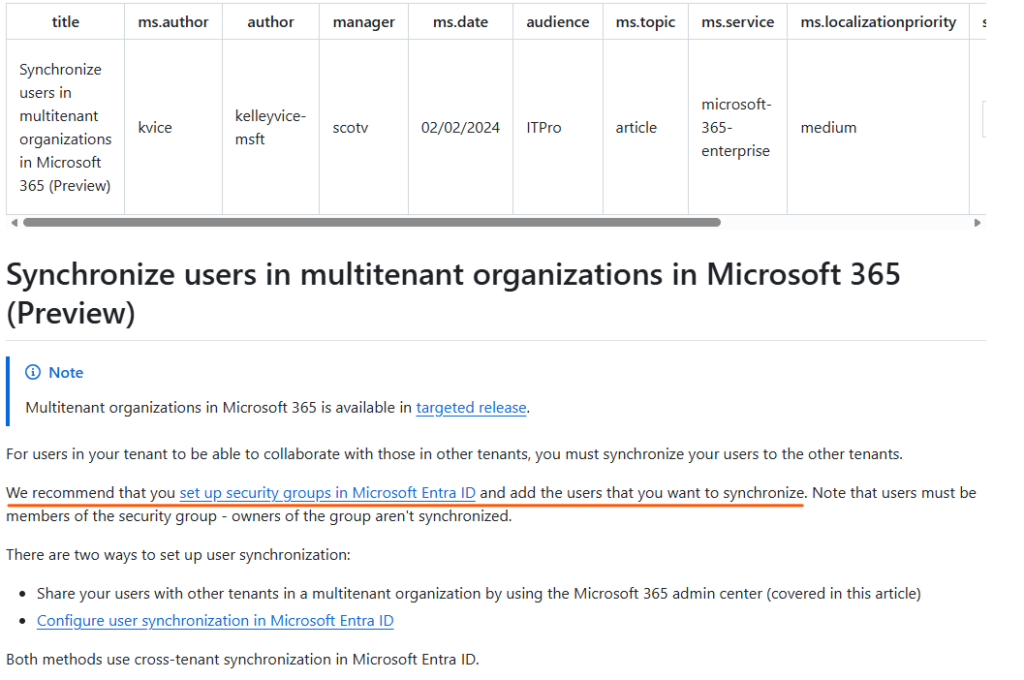The height and width of the screenshot is (680, 1024).
Task: Click the ms.date column header
Action: [x=460, y=22]
